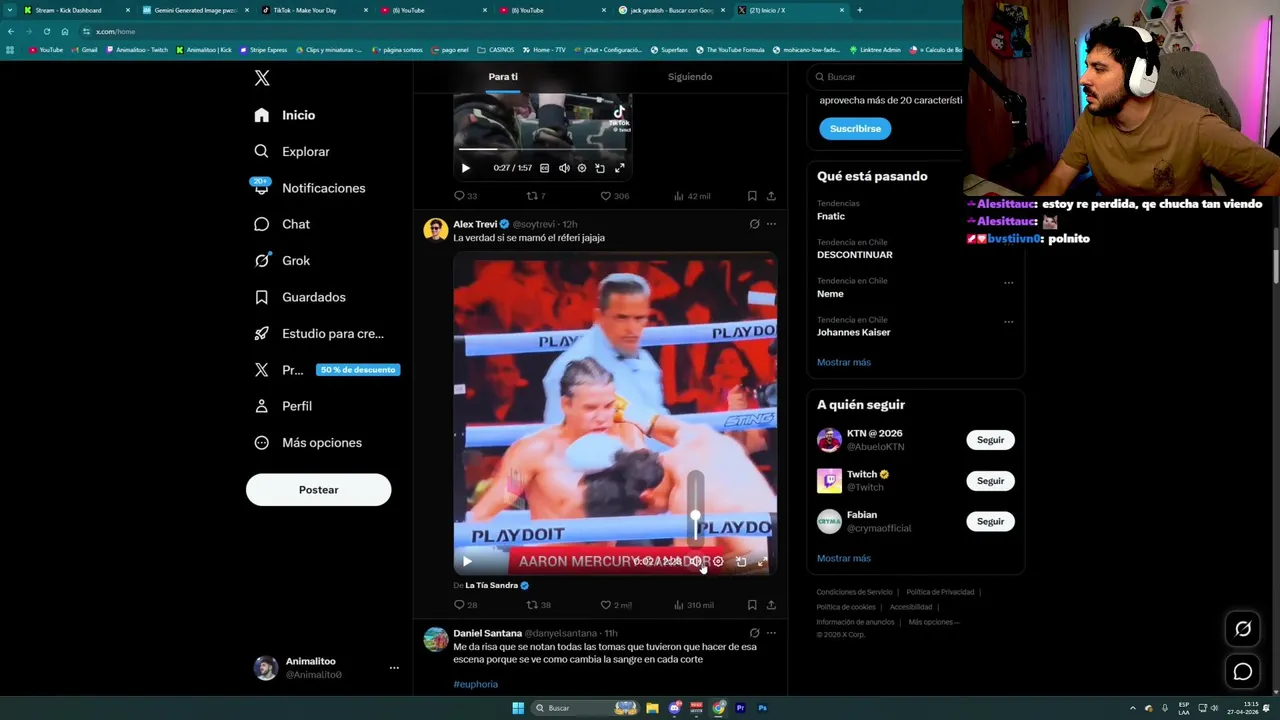Reply to Alex Trevi post, 28 comments
Image resolution: width=1280 pixels, height=720 pixels.
(x=465, y=605)
